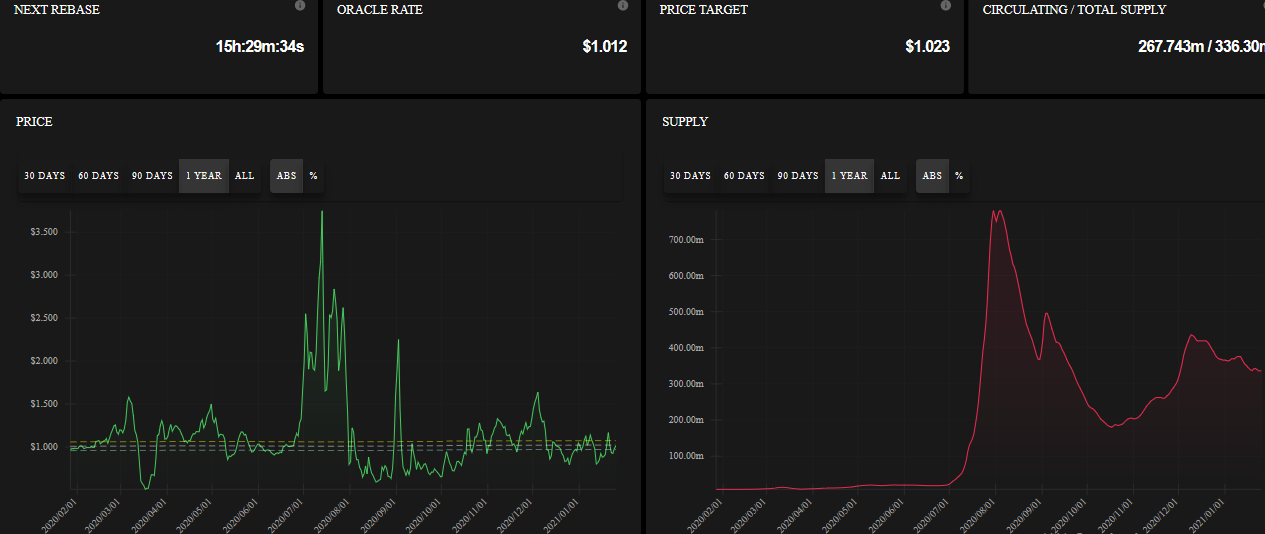Click info icon on Oracle Rate card
Screen dimensions: 1265x534
click(x=623, y=6)
